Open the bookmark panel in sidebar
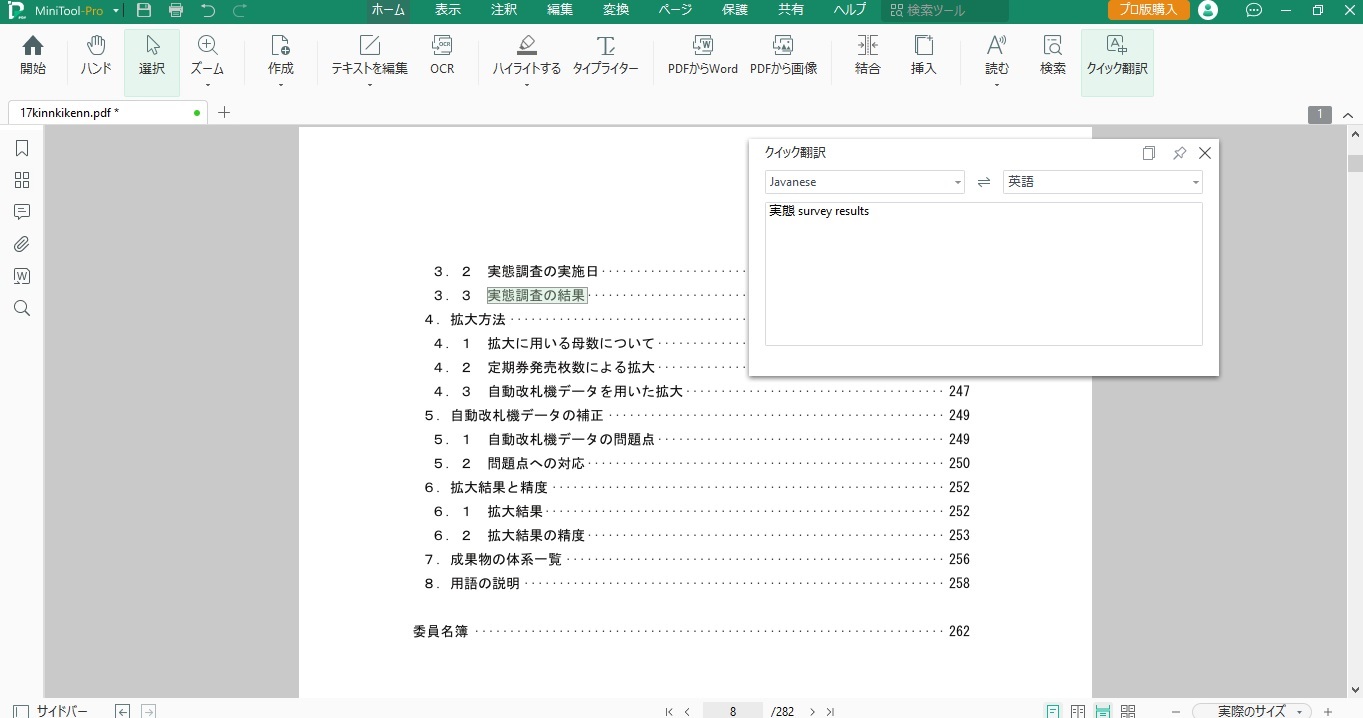1363x718 pixels. point(22,148)
